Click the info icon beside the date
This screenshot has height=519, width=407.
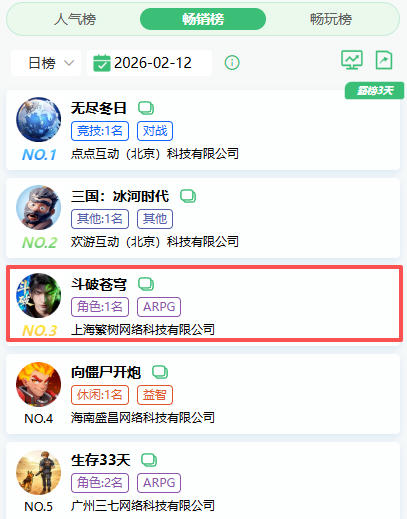pyautogui.click(x=232, y=63)
